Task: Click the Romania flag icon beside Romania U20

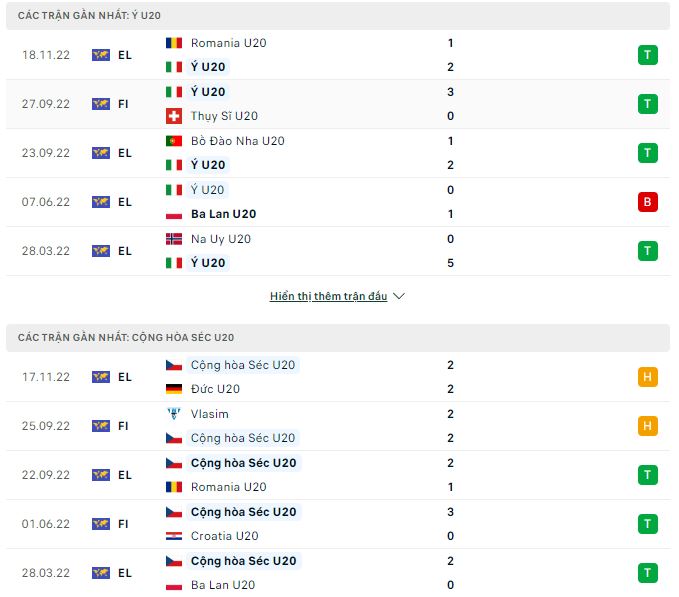Action: click(174, 43)
